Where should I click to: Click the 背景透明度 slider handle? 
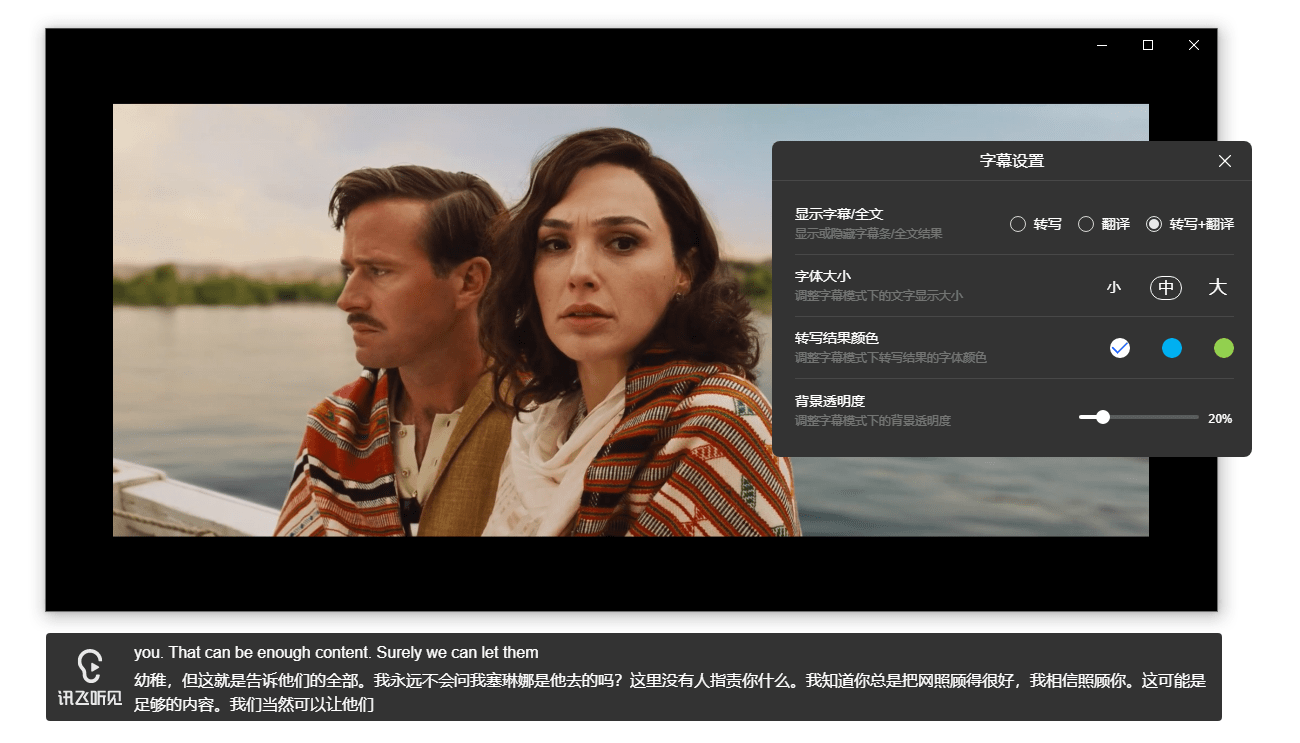pyautogui.click(x=1103, y=417)
